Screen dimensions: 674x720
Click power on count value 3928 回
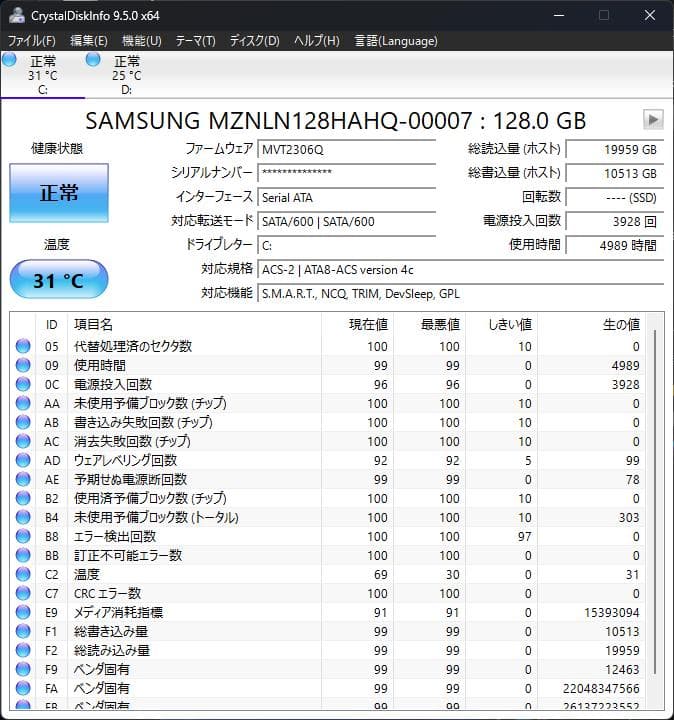[615, 222]
